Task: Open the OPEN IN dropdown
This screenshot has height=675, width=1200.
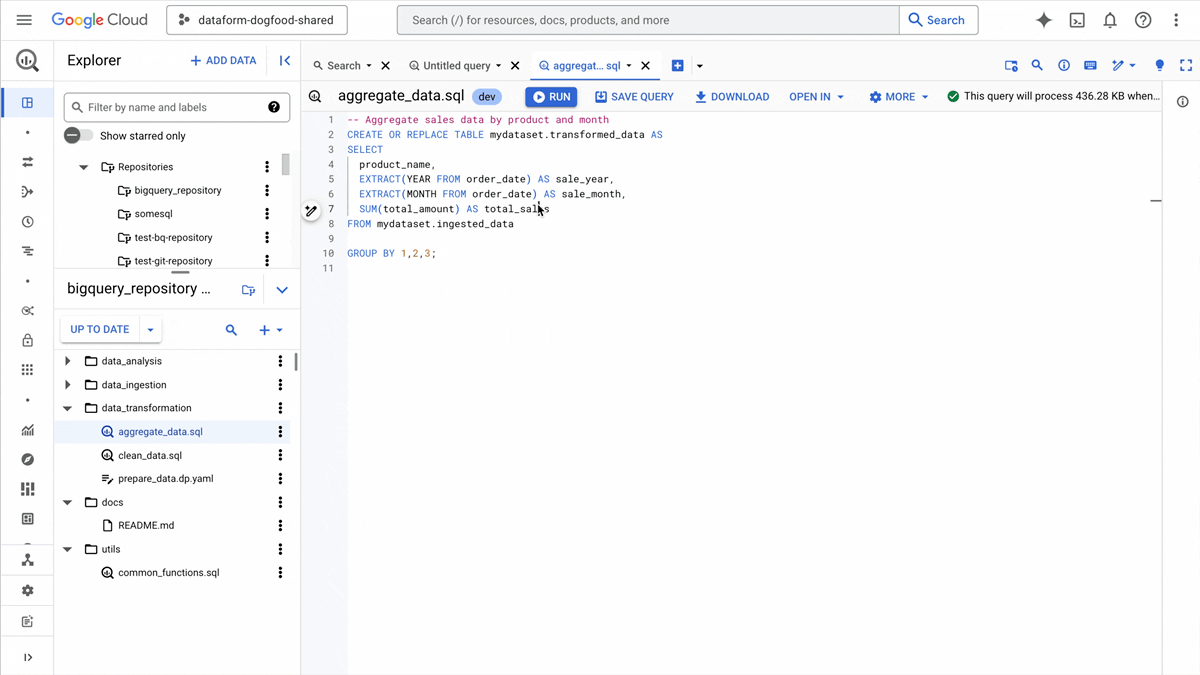Action: [816, 97]
